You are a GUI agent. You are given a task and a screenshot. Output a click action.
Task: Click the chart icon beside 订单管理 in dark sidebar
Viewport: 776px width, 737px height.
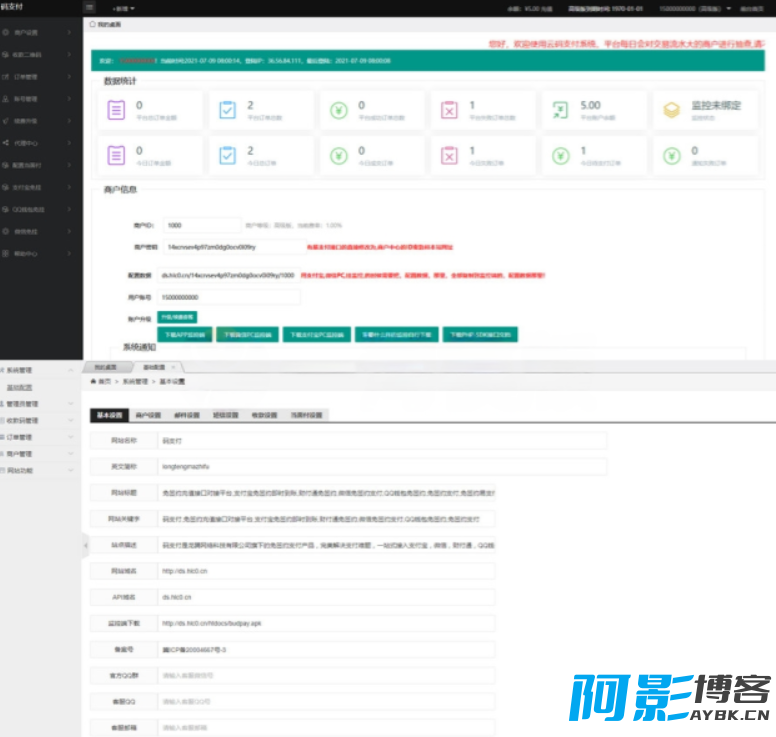[x=5, y=77]
